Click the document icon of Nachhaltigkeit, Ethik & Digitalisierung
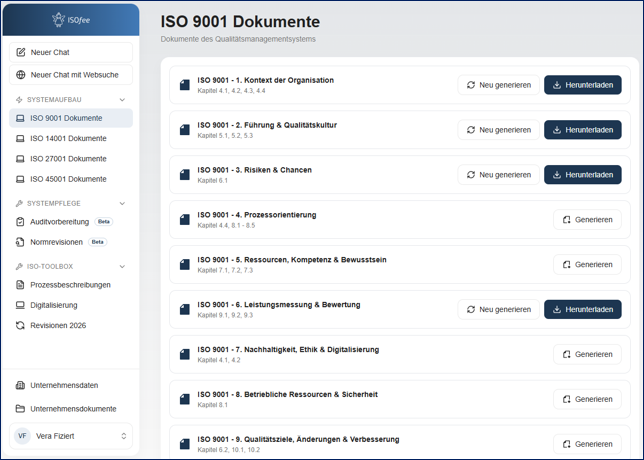Screen dimensions: 644x460 [185, 354]
